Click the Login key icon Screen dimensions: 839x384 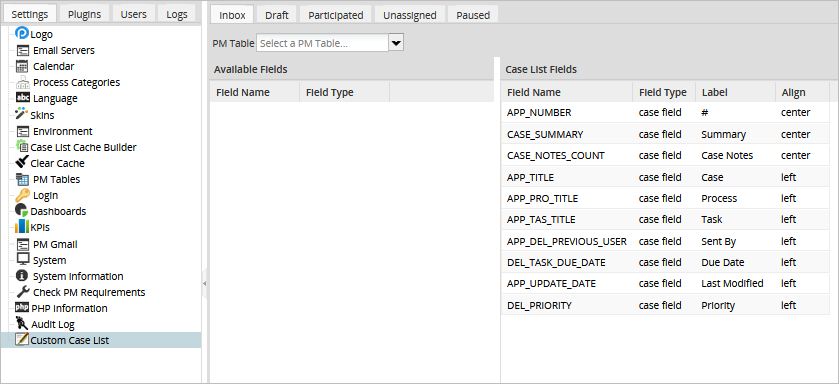point(22,195)
